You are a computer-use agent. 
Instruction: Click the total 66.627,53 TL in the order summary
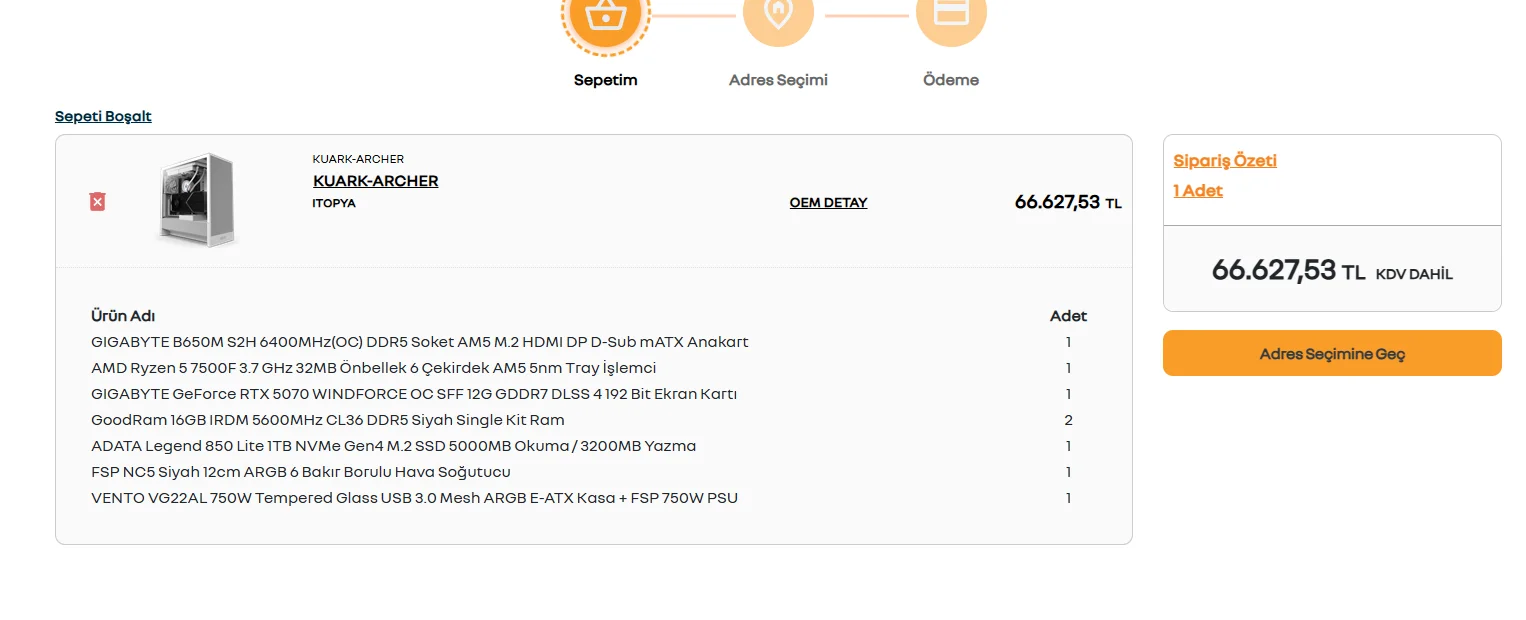1288,270
